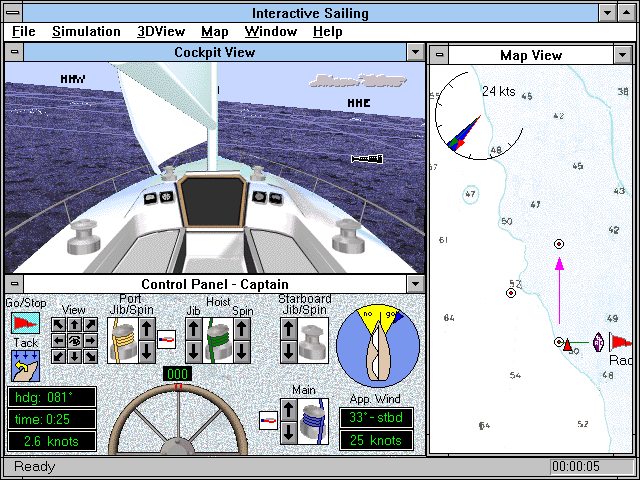Click the green halyard Hoist winch
Viewport: 640px width, 480px height.
218,340
